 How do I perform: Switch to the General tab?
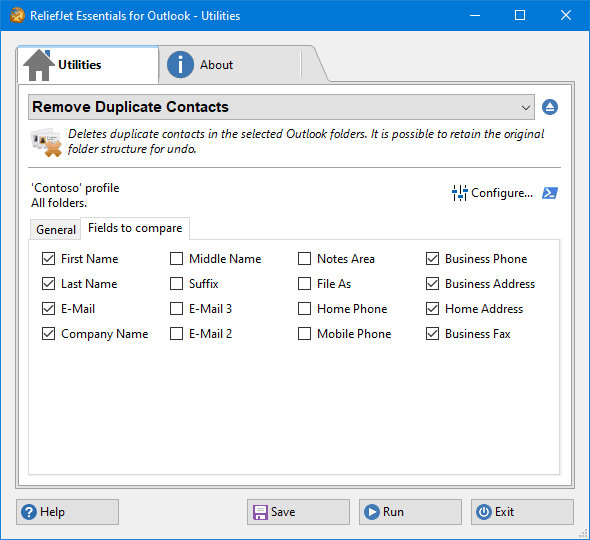point(56,230)
